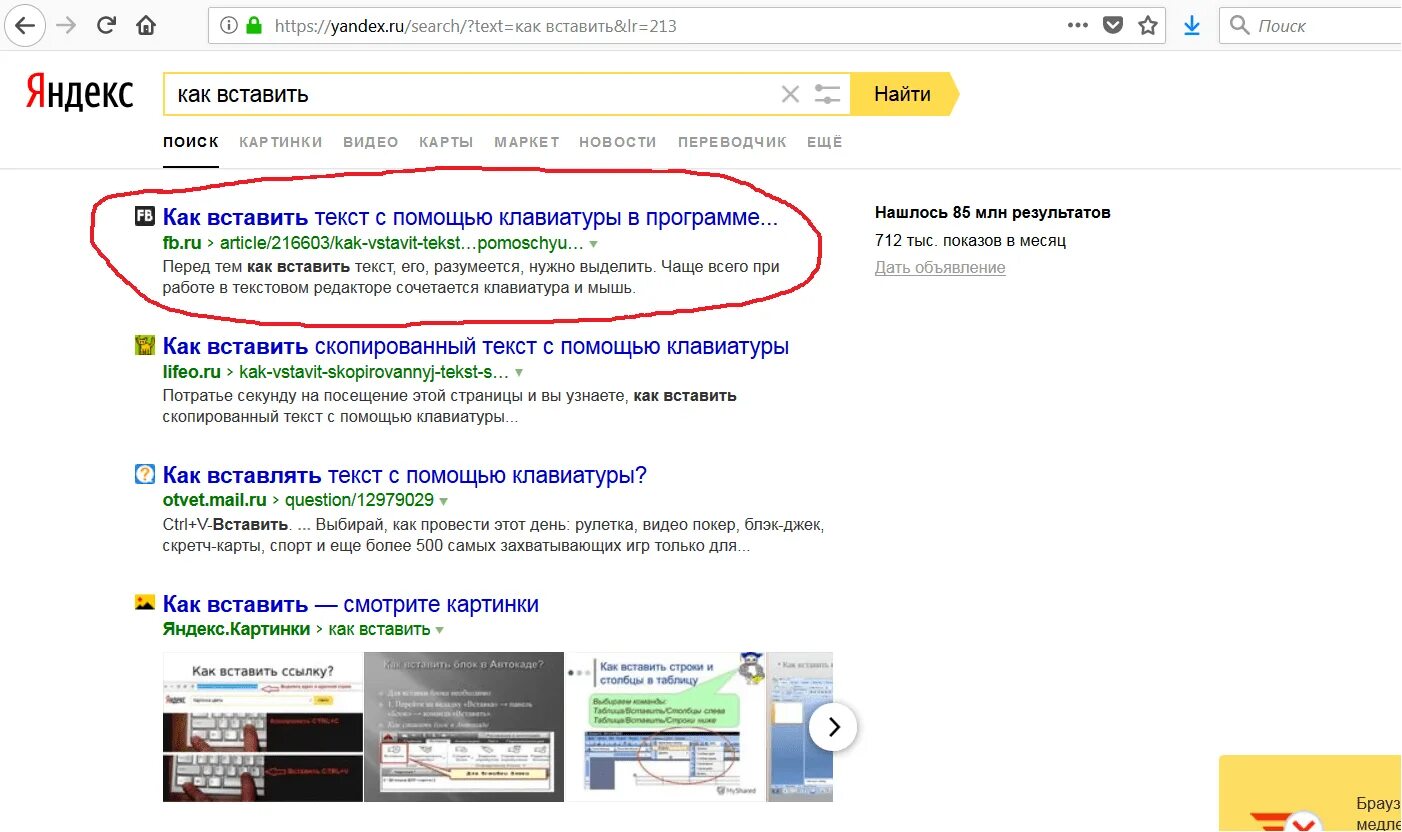Show site info via the circled i icon
Viewport: 1402px width, 832px height.
point(228,26)
